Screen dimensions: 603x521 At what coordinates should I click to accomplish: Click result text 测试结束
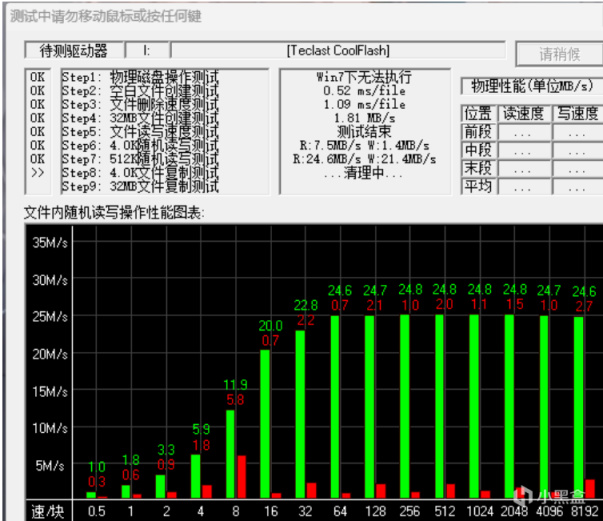tap(364, 132)
